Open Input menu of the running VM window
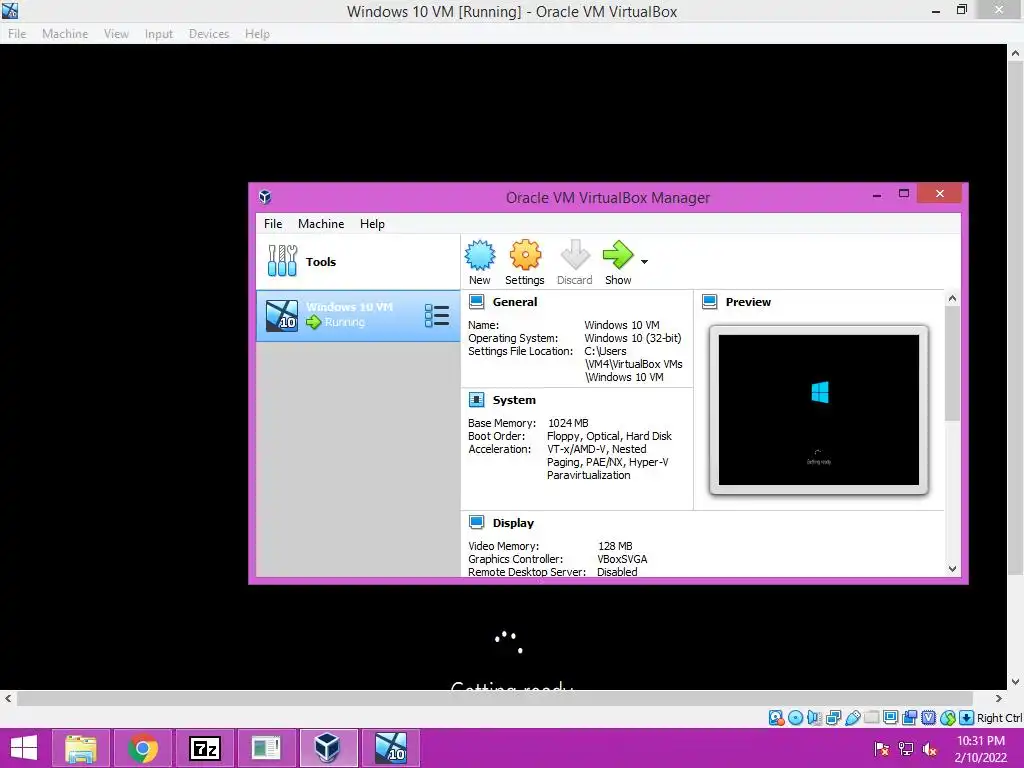This screenshot has width=1024, height=768. (x=159, y=33)
